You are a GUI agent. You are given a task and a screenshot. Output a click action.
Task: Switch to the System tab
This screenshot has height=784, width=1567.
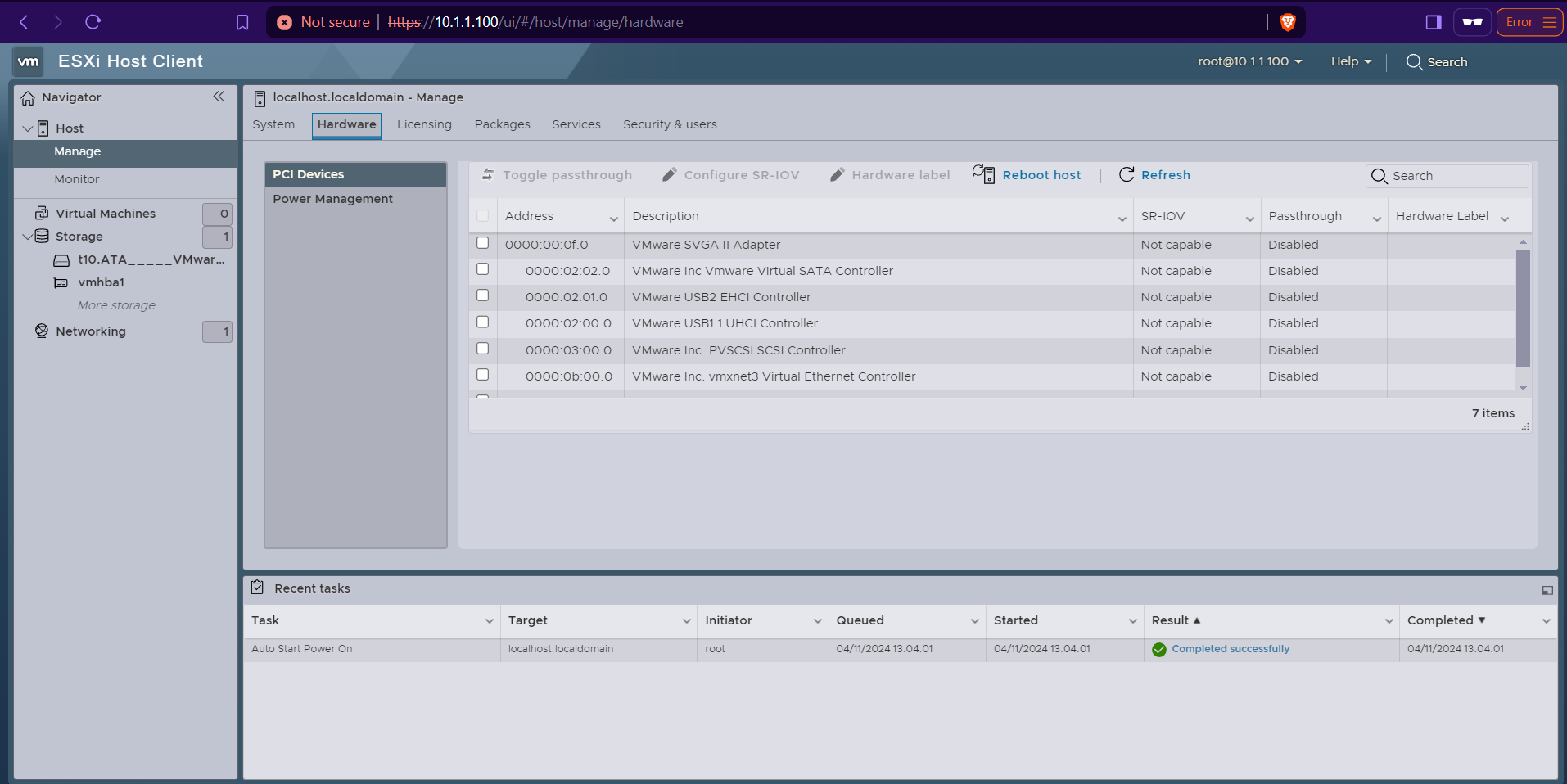coord(273,124)
